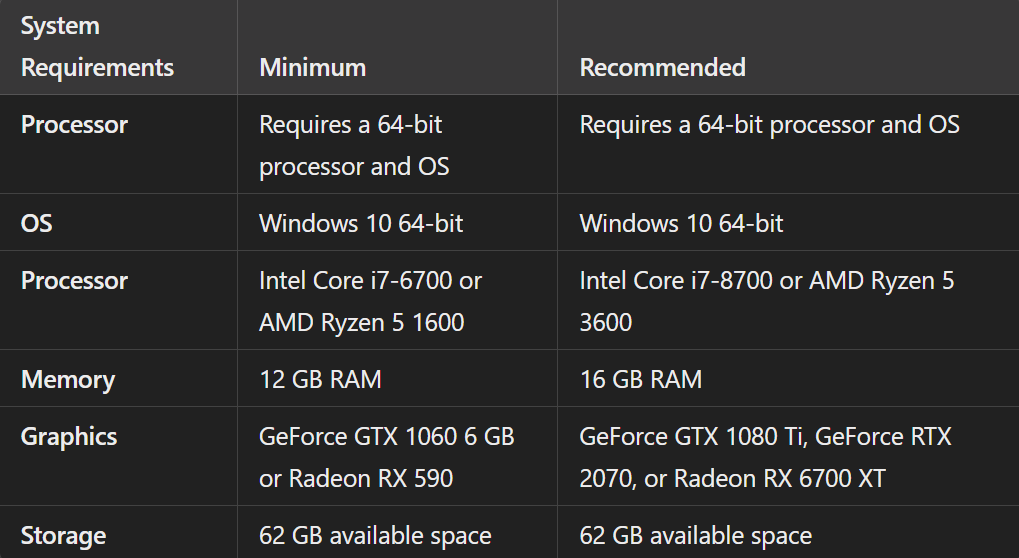Click GeForce GTX 1080 Ti recommended cell
This screenshot has height=558, width=1019.
[x=765, y=457]
